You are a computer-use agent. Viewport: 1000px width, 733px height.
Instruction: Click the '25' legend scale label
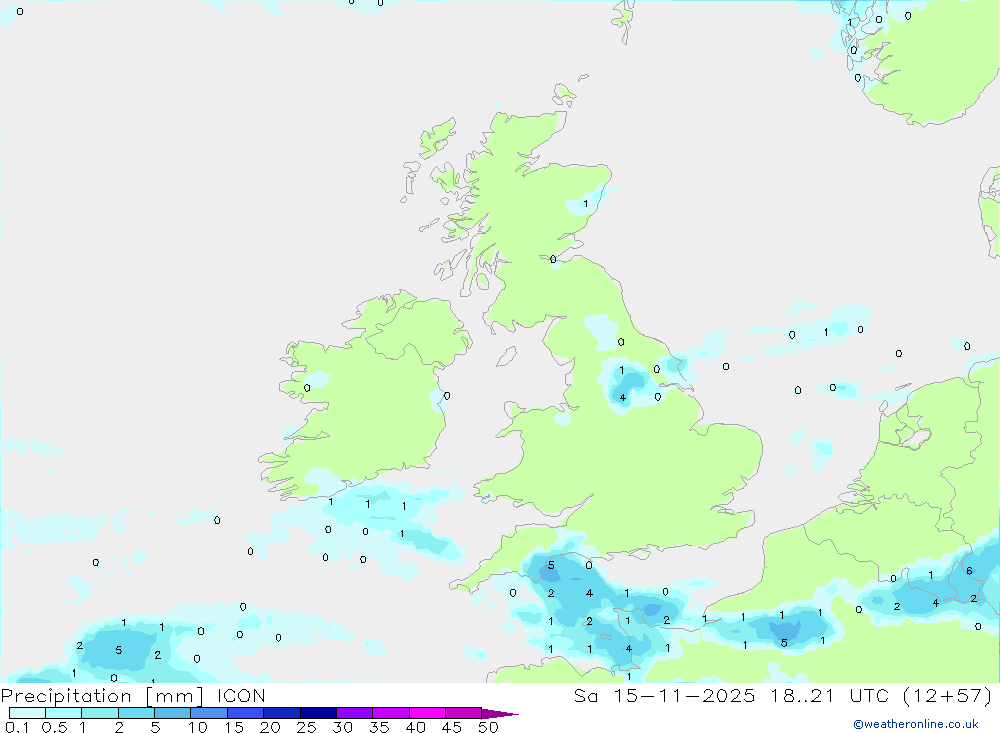click(x=306, y=727)
